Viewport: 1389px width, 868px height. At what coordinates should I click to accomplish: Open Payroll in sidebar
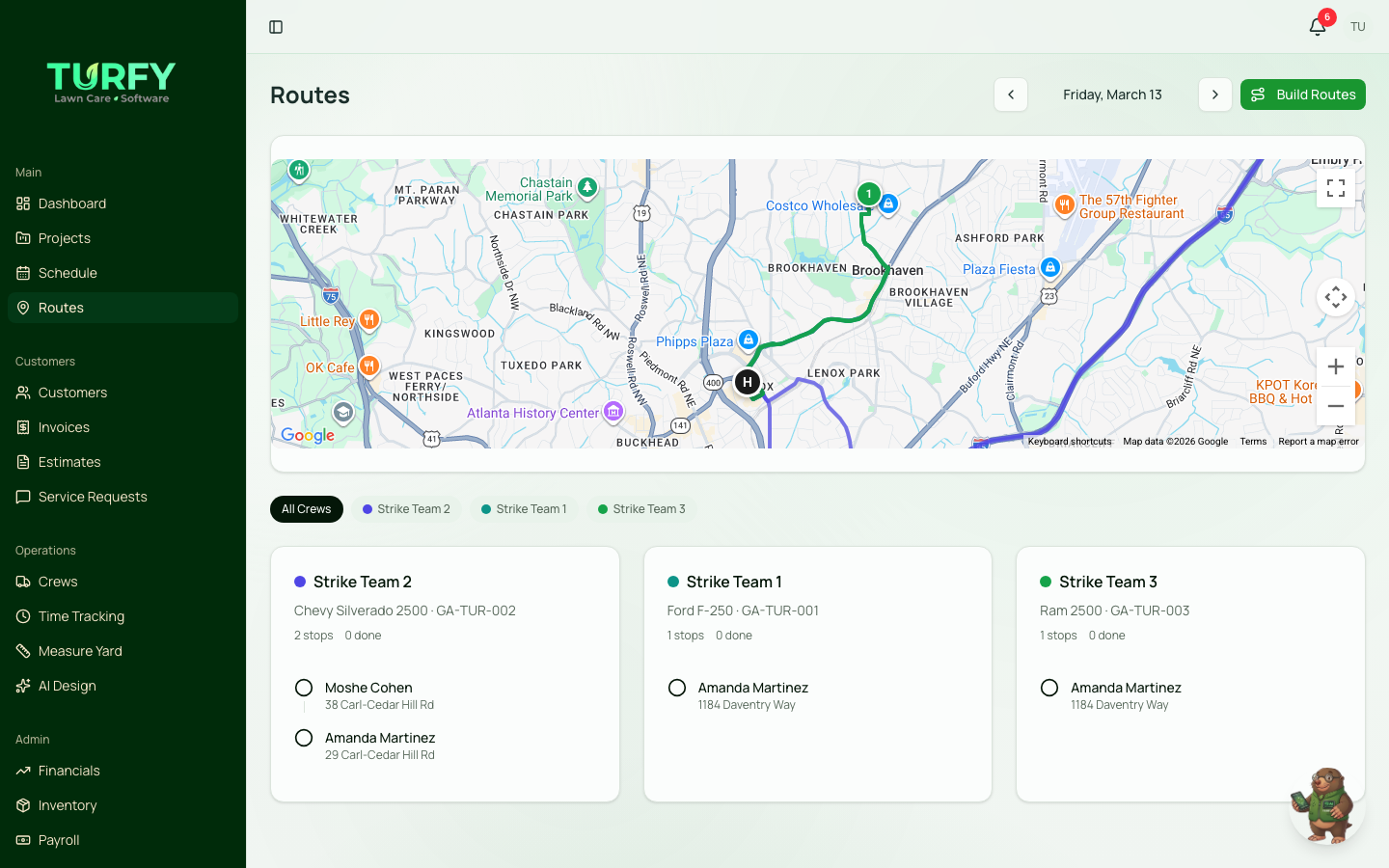123,840
